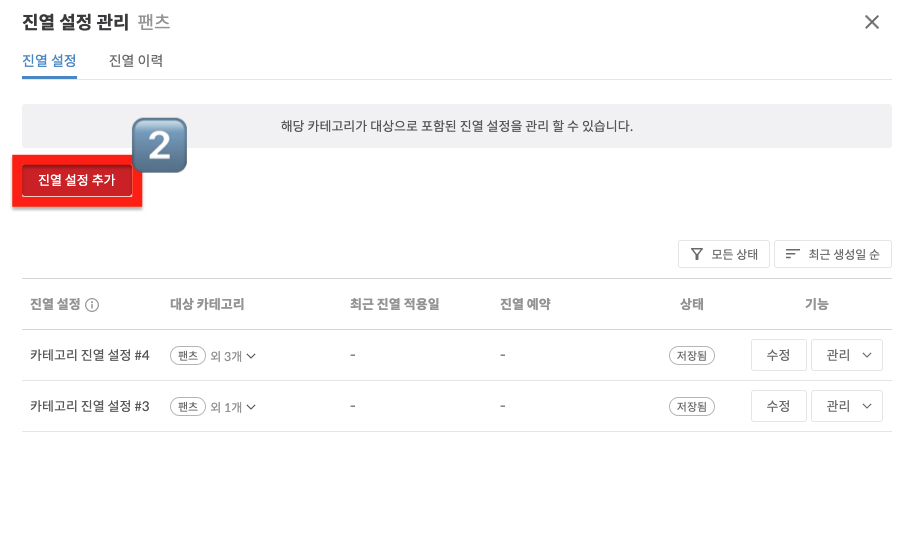Viewport: 915px width, 537px height.
Task: Expand 외 3개 categories for setting #4
Action: pos(233,356)
